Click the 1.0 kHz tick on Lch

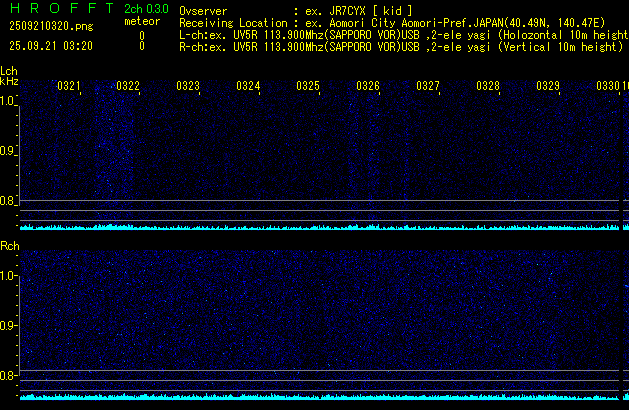[x=9, y=101]
